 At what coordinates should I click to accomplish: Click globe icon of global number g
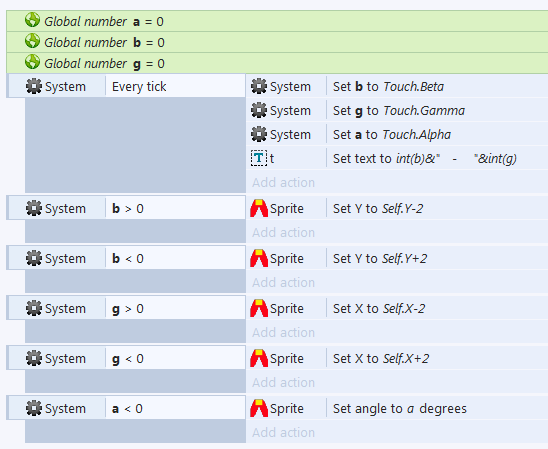point(32,62)
